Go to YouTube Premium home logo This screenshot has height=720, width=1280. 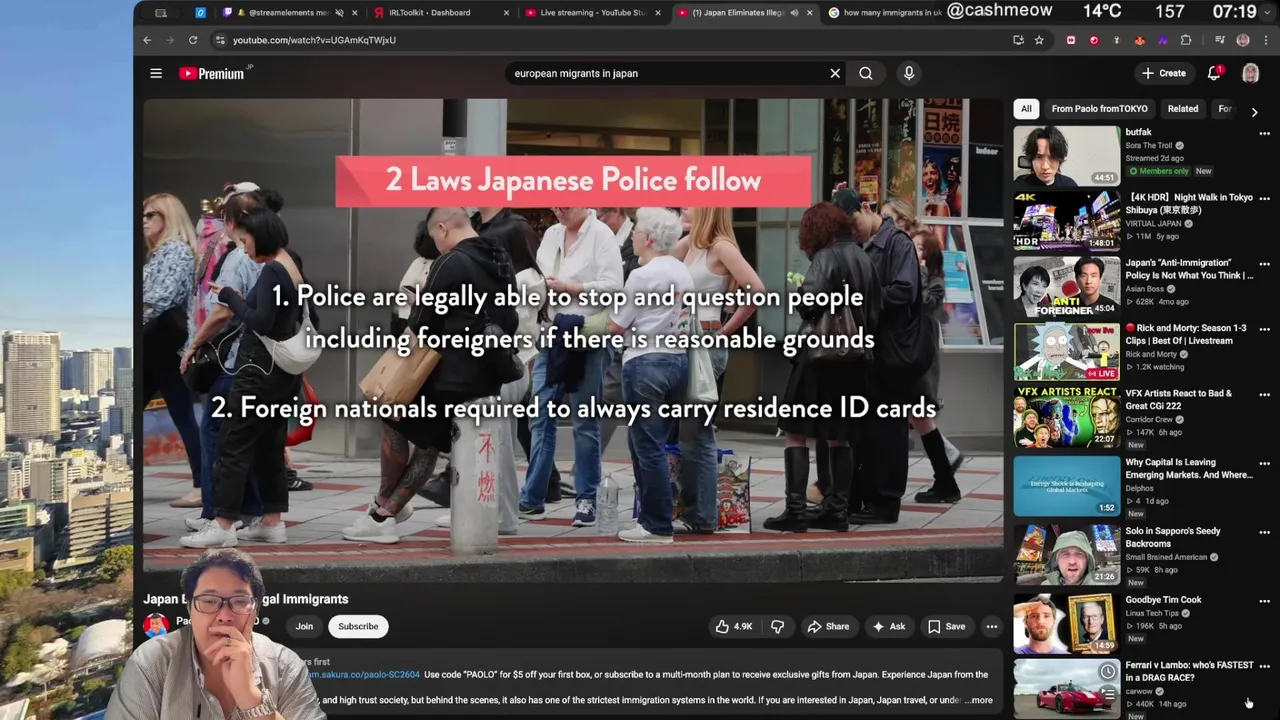coord(212,73)
